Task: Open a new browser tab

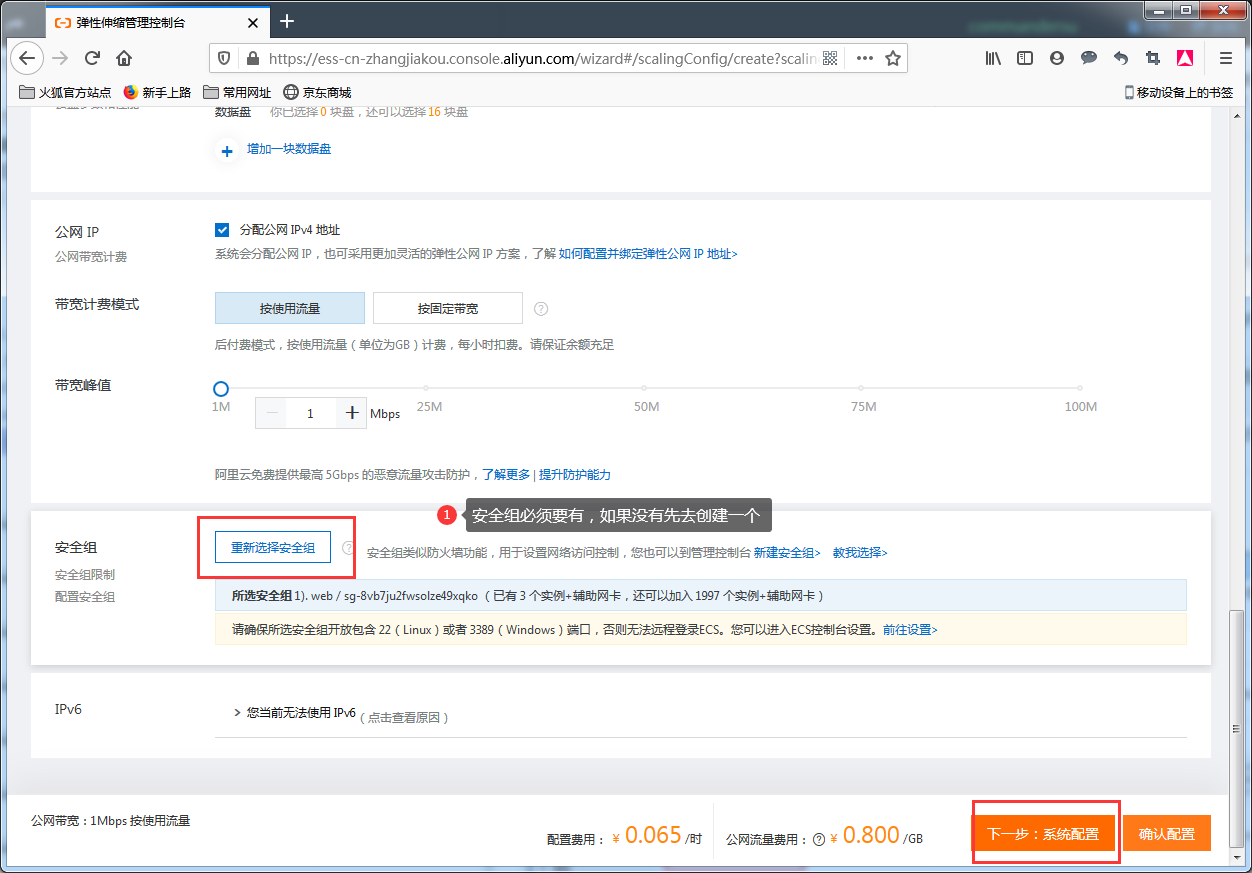Action: (x=287, y=21)
